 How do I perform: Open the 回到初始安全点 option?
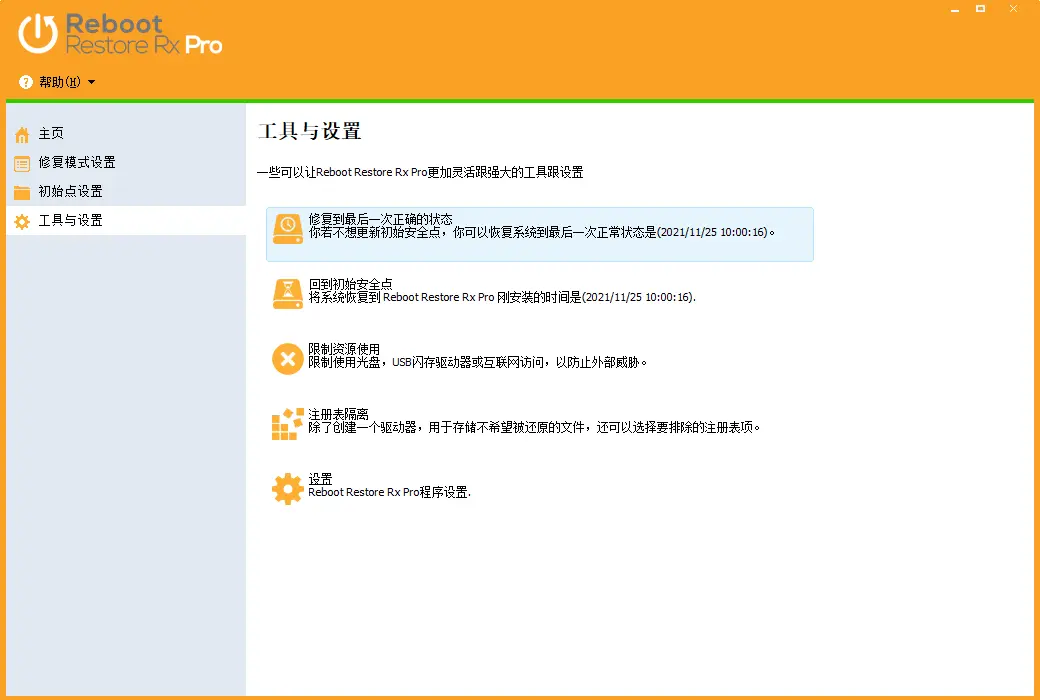click(x=350, y=284)
